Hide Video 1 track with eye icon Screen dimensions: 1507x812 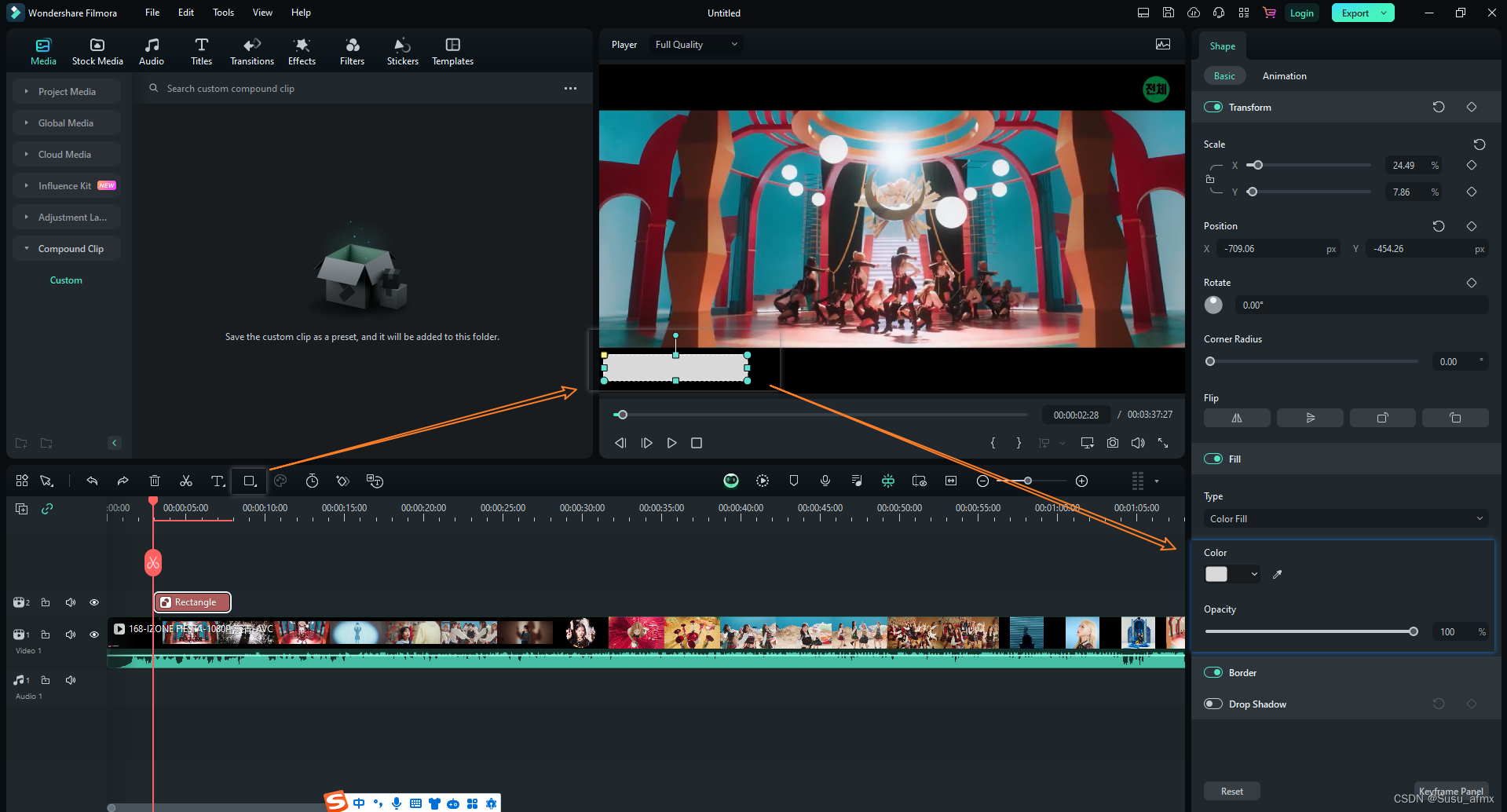[x=94, y=635]
